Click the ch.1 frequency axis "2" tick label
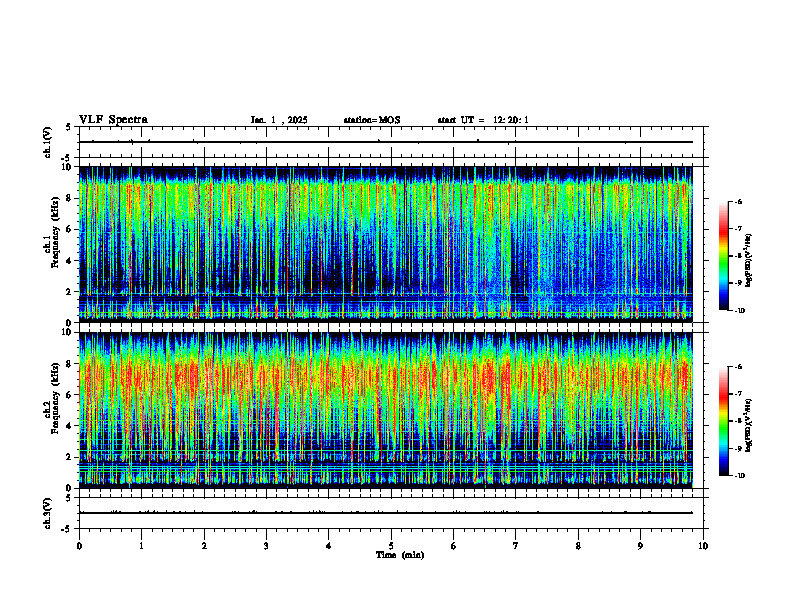 click(70, 292)
